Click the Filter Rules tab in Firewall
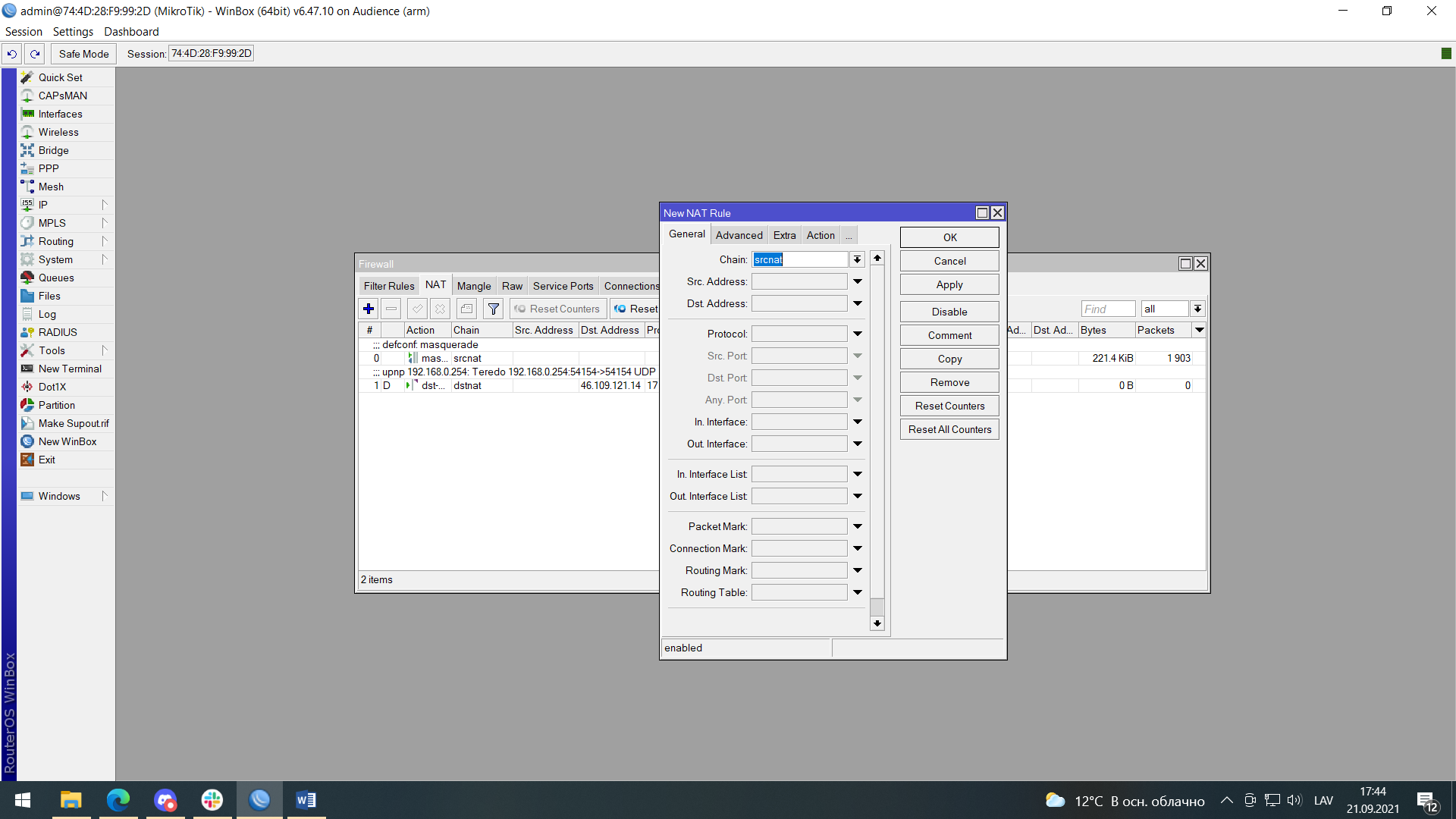The width and height of the screenshot is (1456, 819). click(x=388, y=286)
